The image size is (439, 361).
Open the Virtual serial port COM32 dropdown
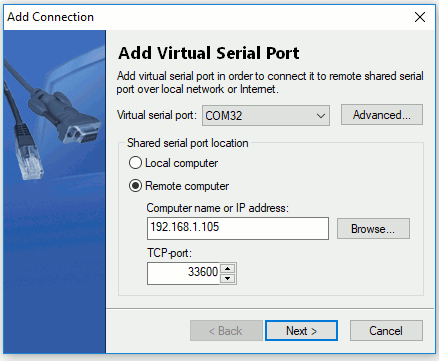266,116
